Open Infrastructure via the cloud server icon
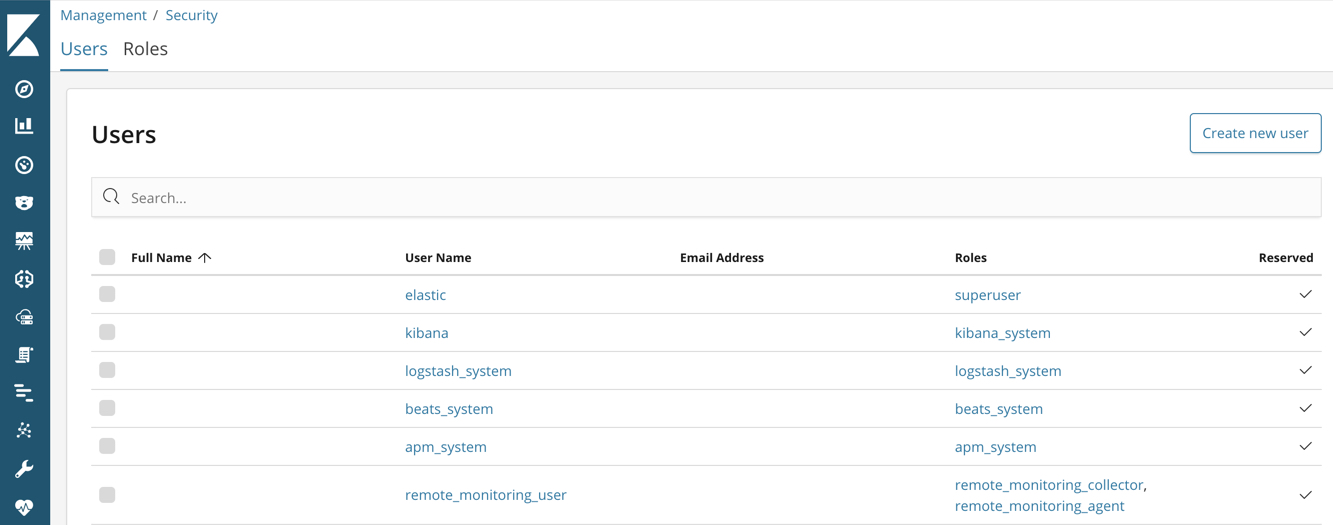The image size is (1333, 525). tap(24, 317)
